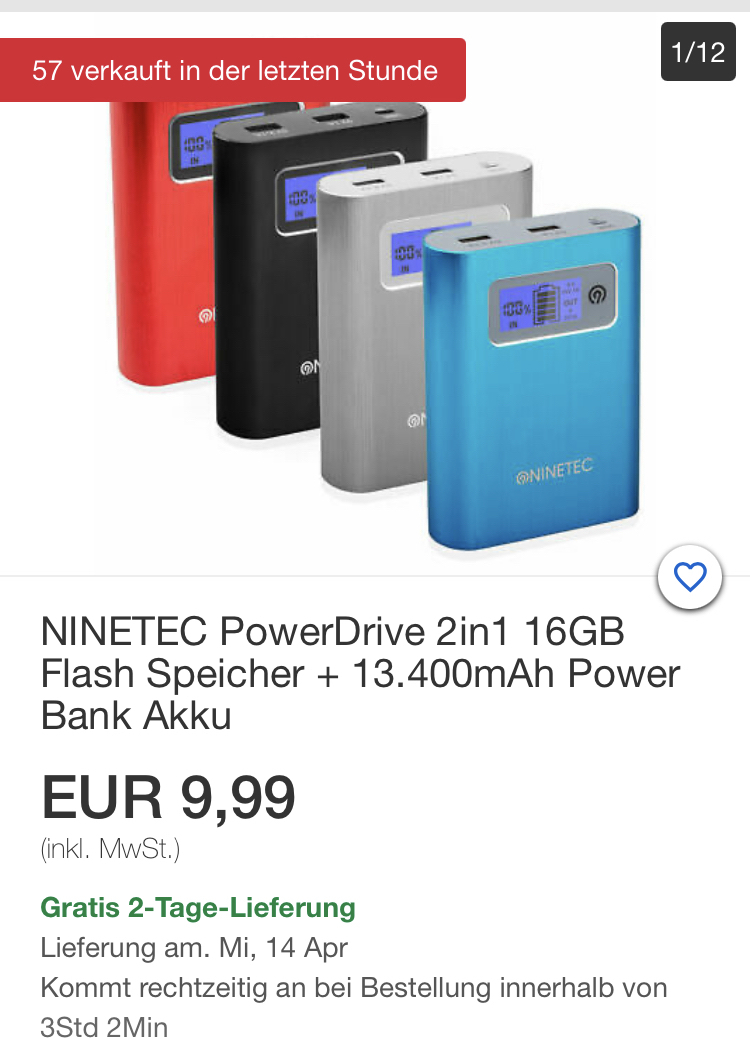Tap the red '57 verkauft' sales banner
Screen dimensions: 750x1061
233,70
